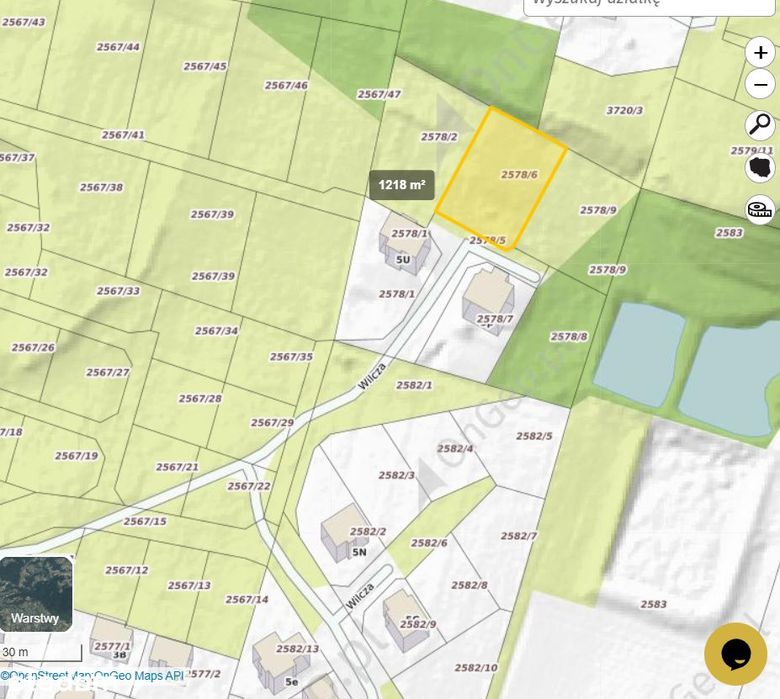The image size is (780, 699).
Task: Click the upper Wilcza street label
Action: 372,377
